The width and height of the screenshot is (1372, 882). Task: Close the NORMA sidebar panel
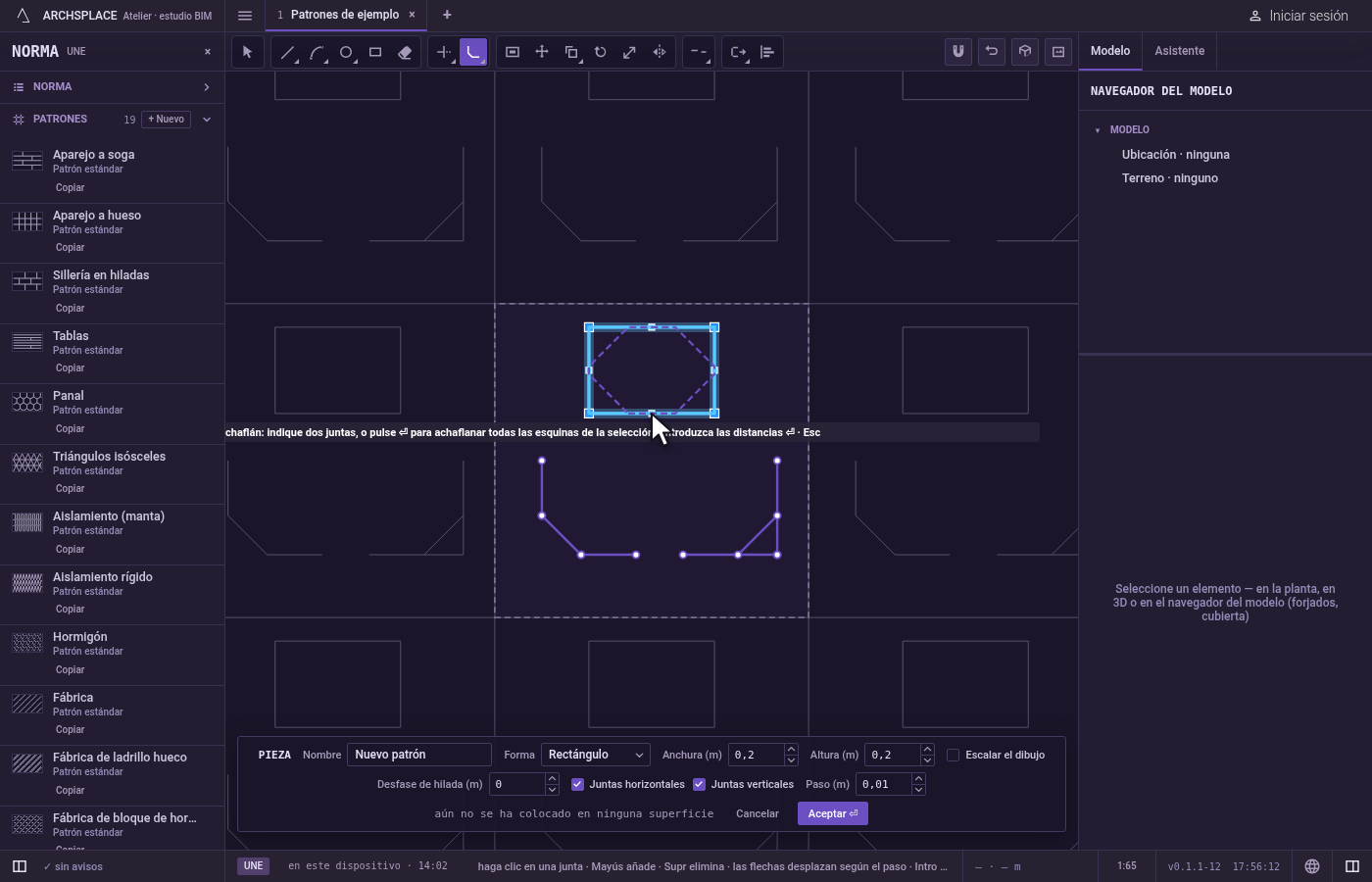click(208, 52)
